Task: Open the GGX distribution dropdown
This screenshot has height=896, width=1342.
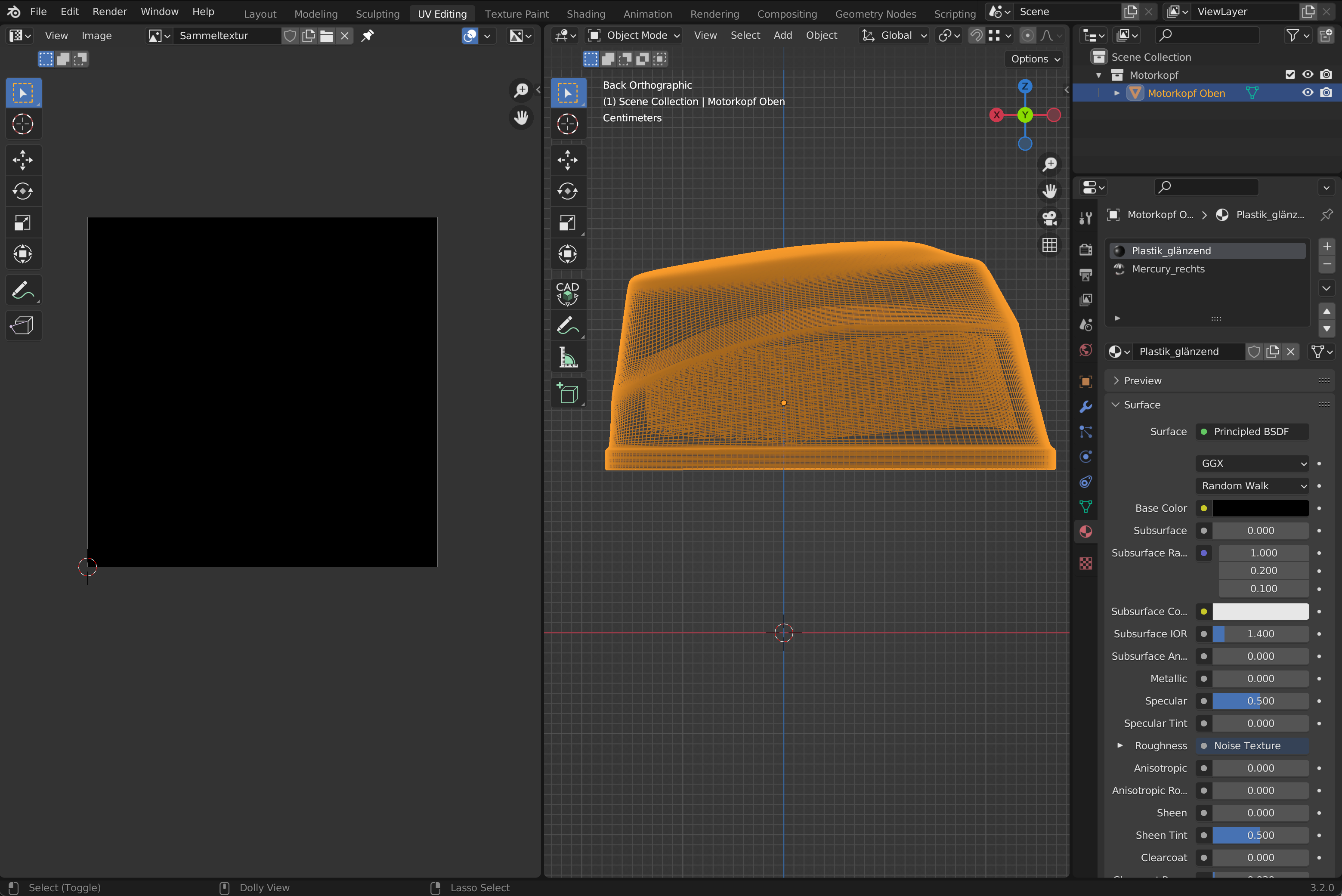Action: click(x=1252, y=463)
